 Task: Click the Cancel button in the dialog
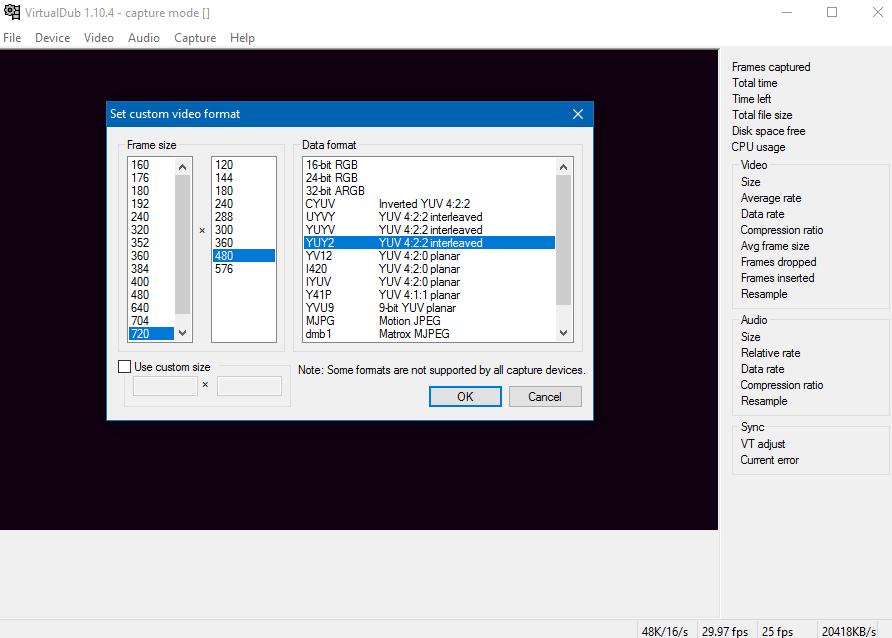point(544,396)
